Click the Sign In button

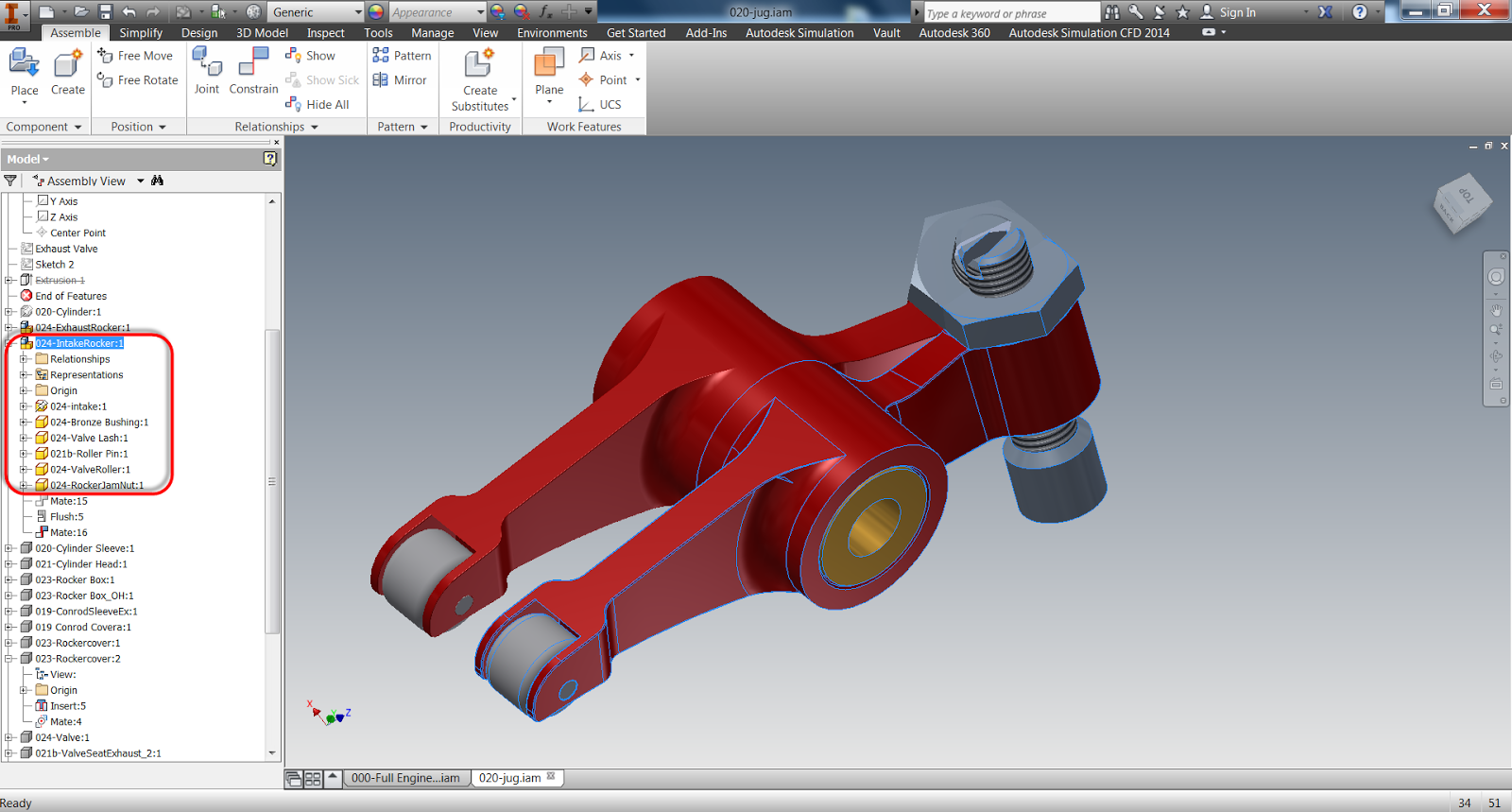[x=1228, y=12]
